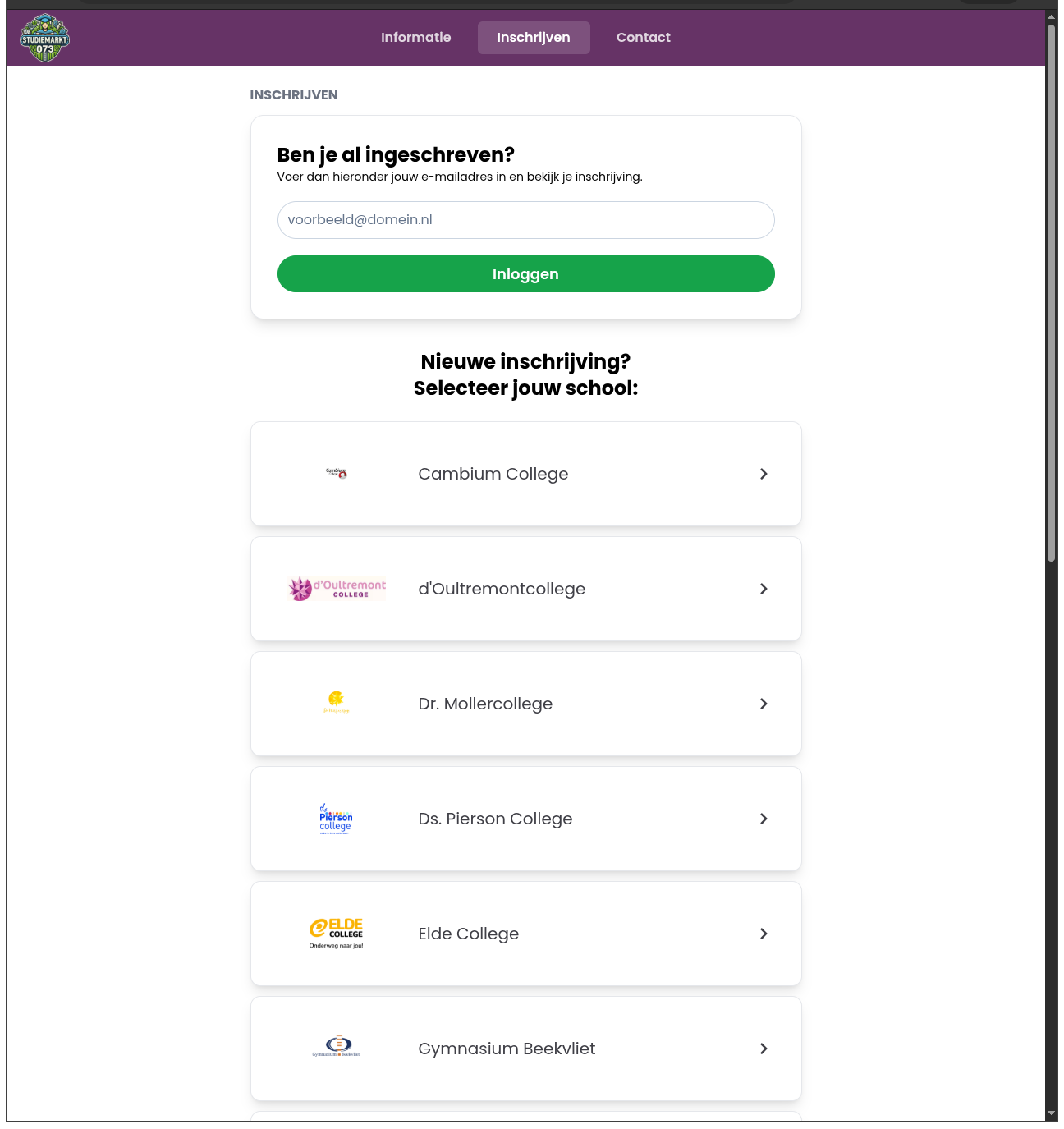Screen dimensions: 1064x1129
Task: Open d'Oultremontcollege using the right arrow chevron
Action: (x=764, y=589)
